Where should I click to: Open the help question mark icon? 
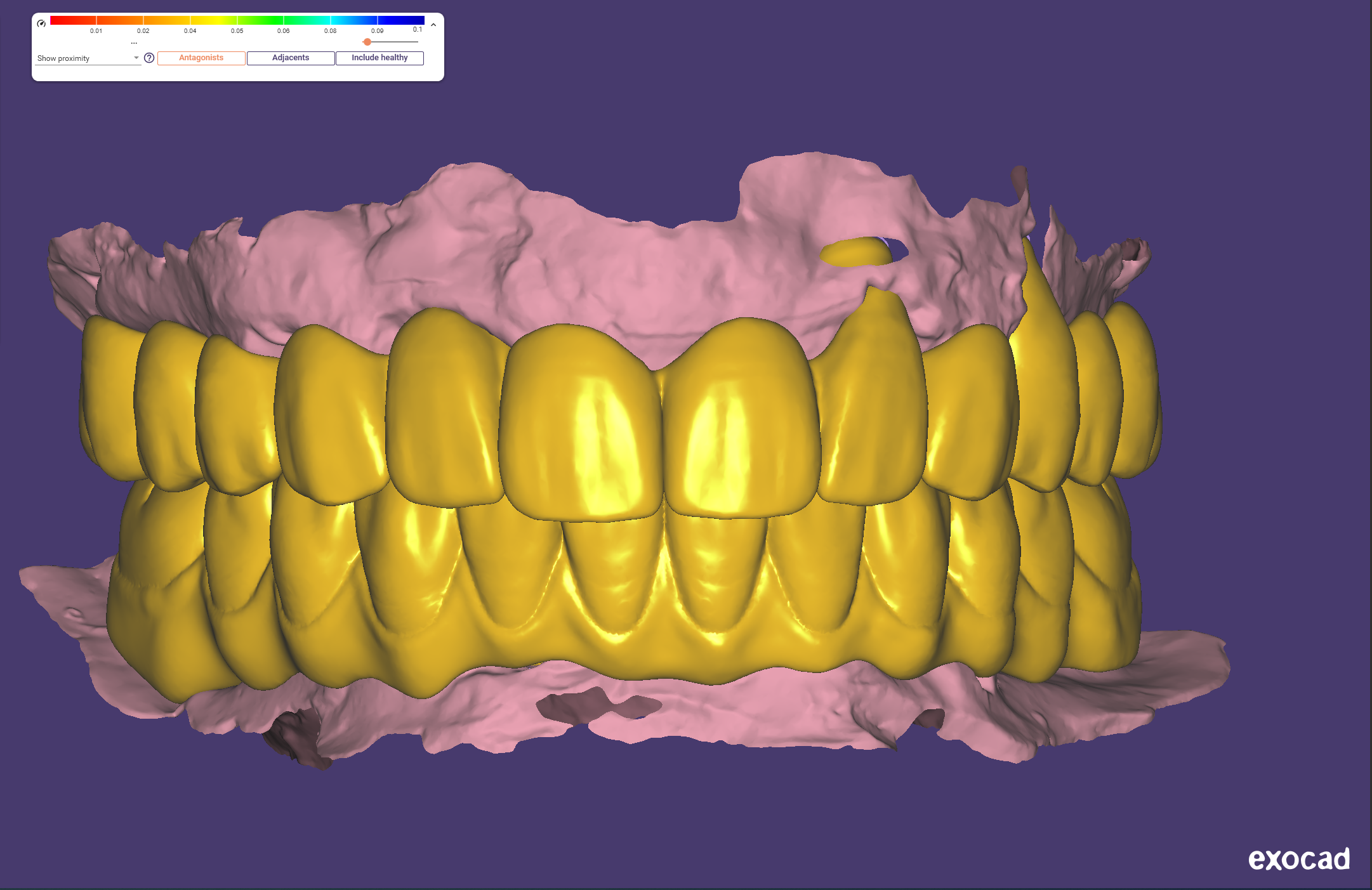(x=149, y=58)
